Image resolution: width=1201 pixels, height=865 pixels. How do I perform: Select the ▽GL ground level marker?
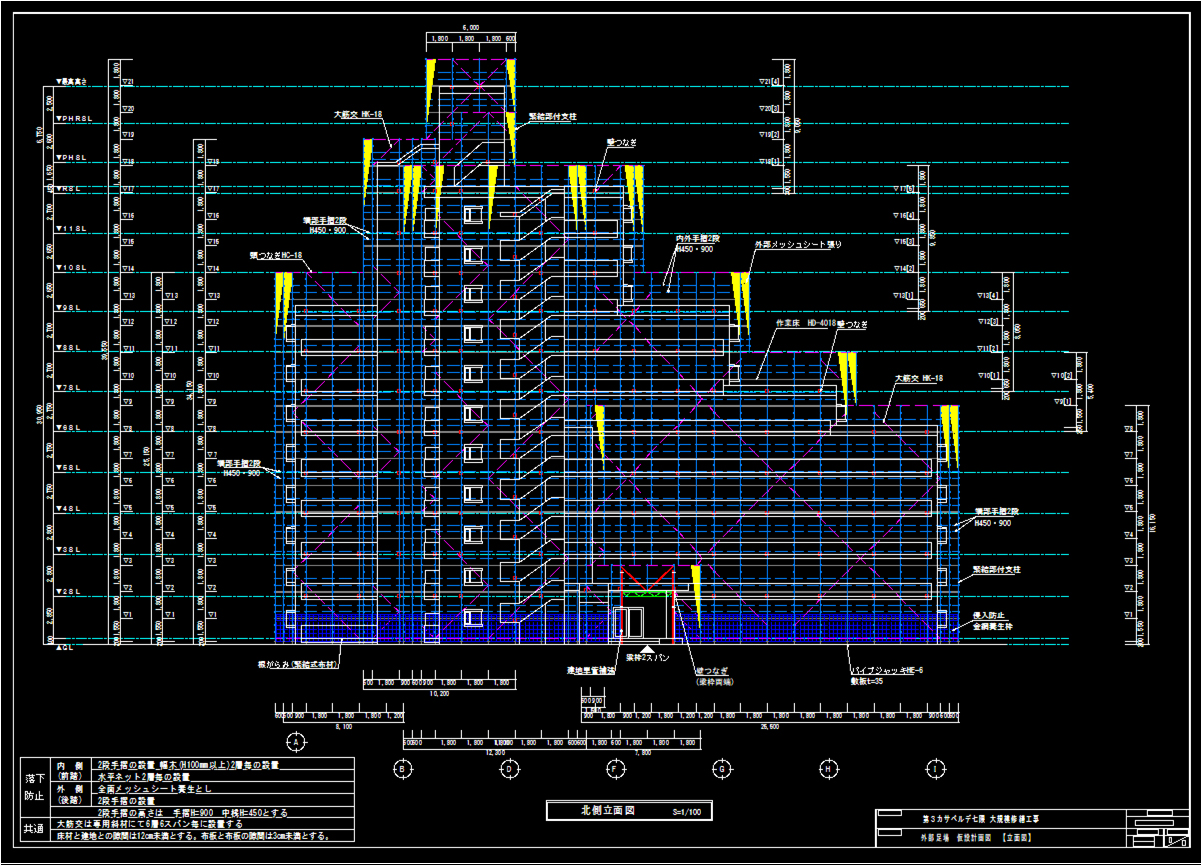coord(62,645)
